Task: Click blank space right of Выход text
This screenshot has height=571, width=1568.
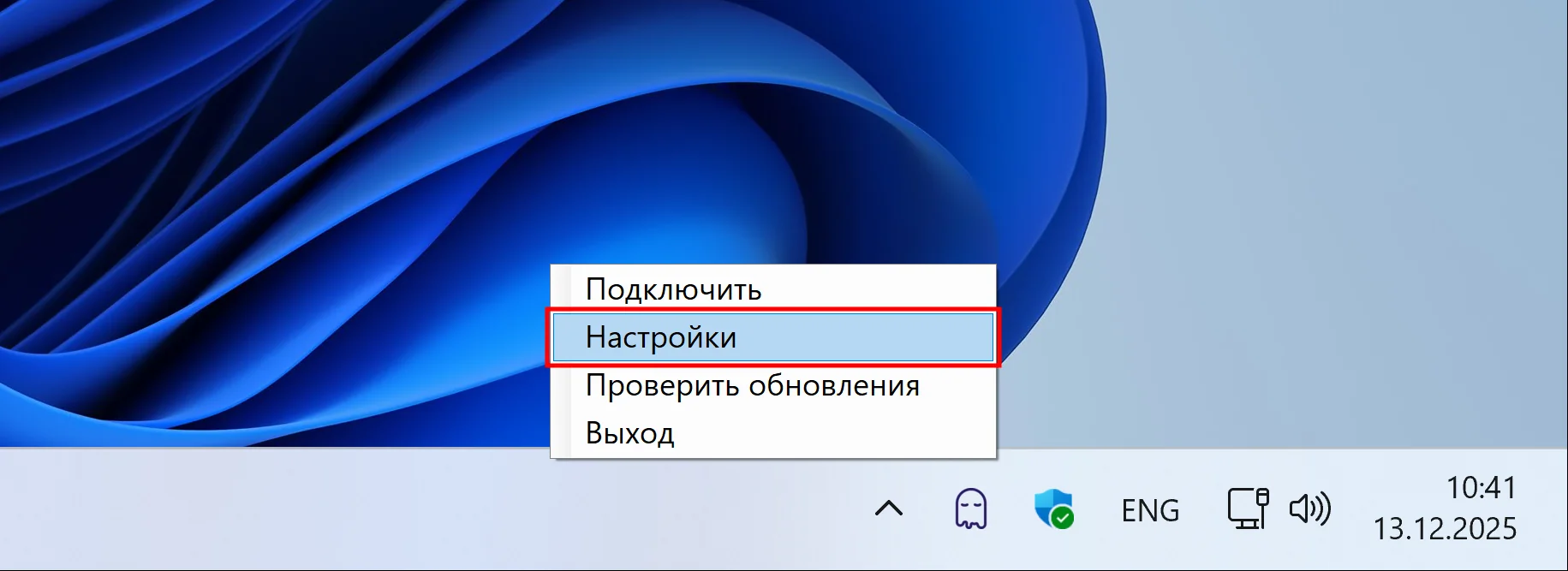Action: 839,433
